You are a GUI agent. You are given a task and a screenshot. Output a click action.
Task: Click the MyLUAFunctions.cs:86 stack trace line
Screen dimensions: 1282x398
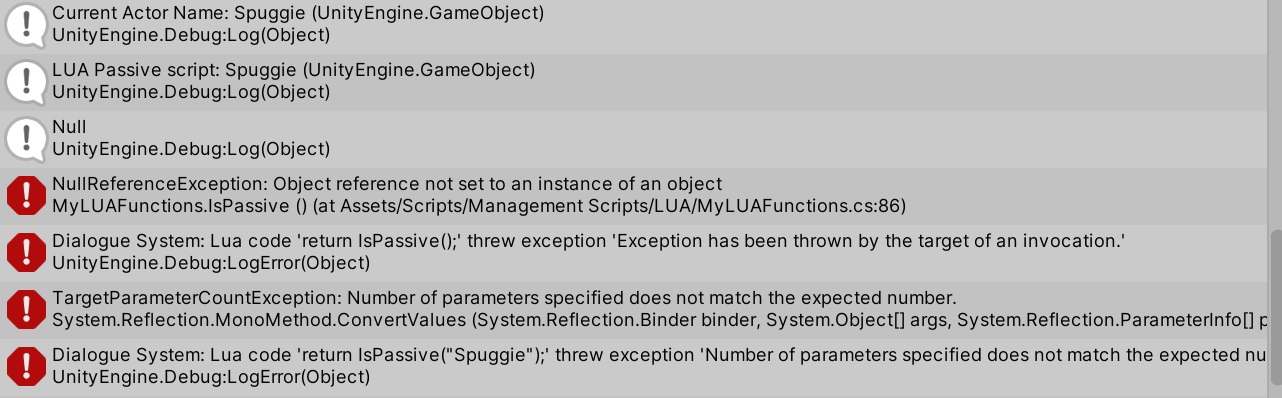pos(479,206)
